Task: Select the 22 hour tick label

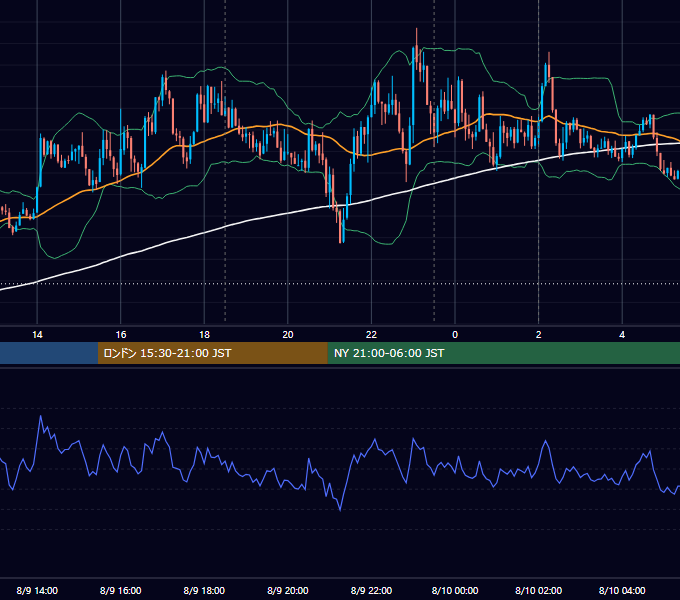Action: 371,335
